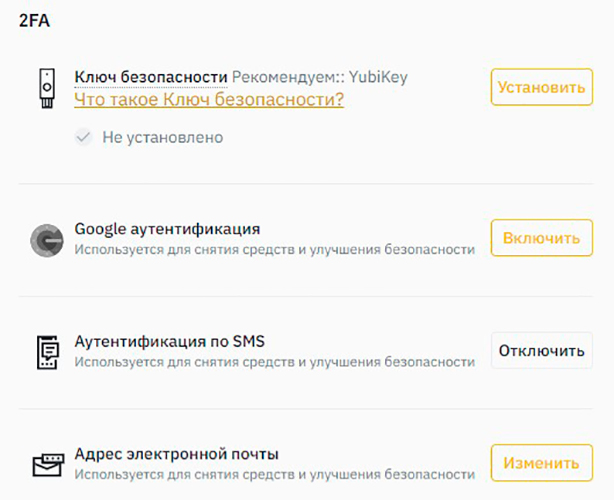Click the email envelope icon

47,464
